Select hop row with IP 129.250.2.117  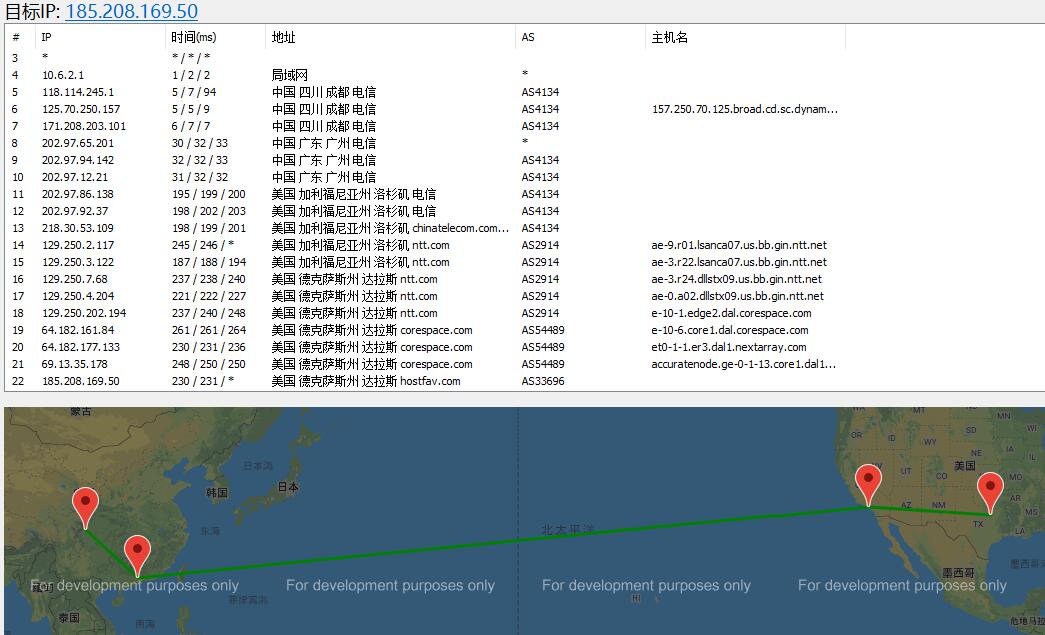click(524, 245)
